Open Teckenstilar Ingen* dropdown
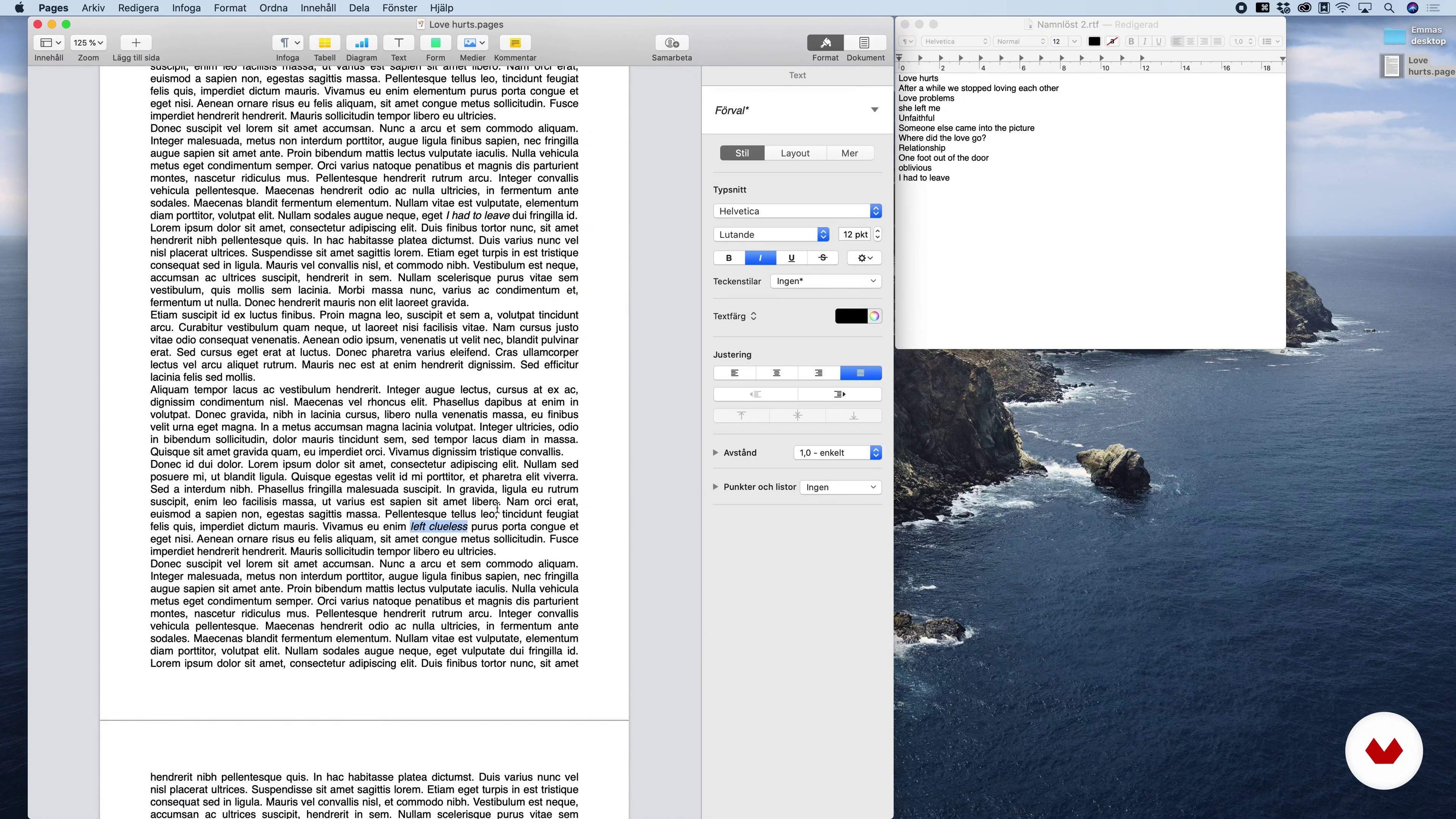The width and height of the screenshot is (1456, 819). click(826, 281)
